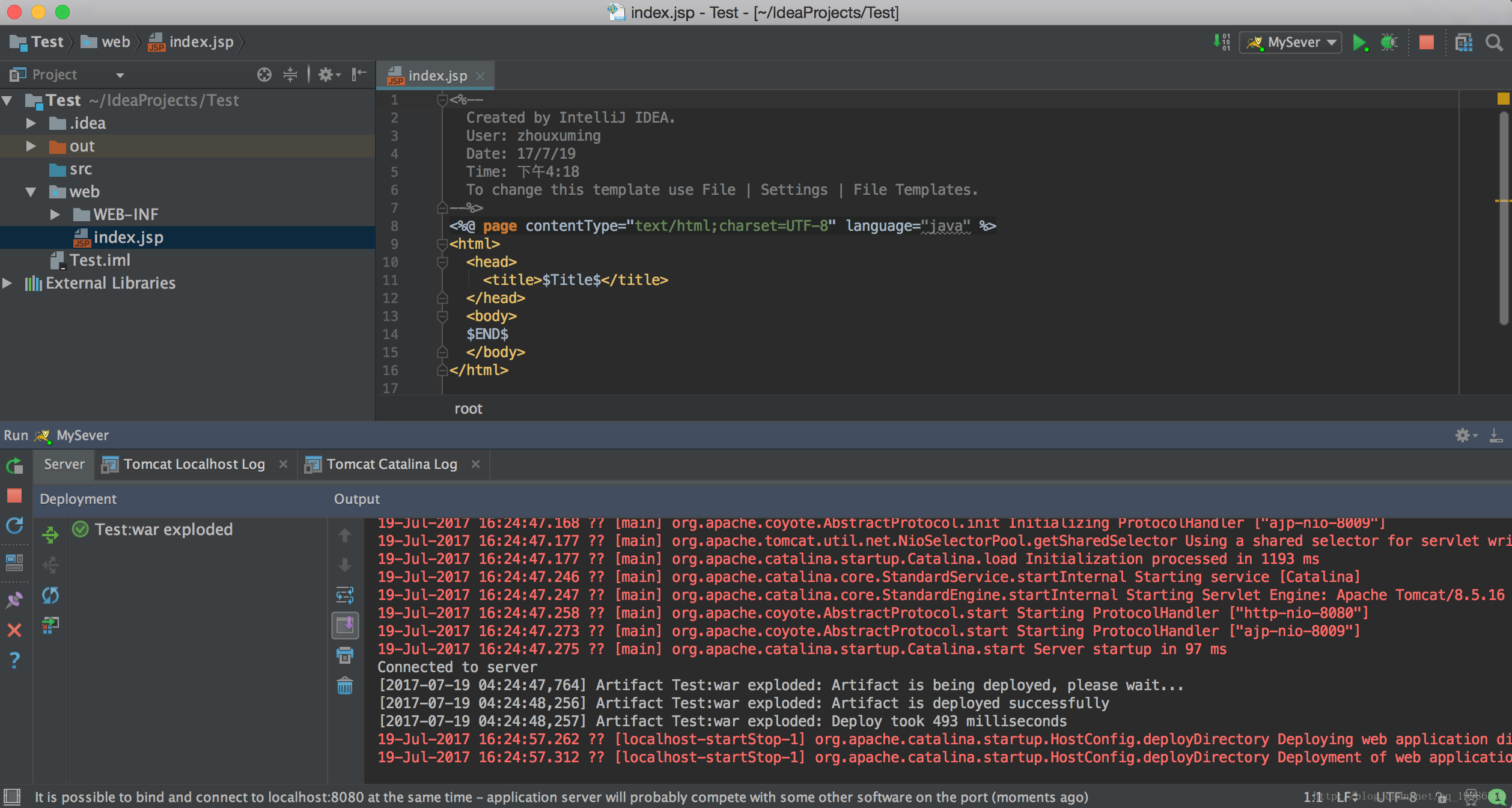This screenshot has height=808, width=1512.
Task: Switch to the Tomcat Localhost Log tab
Action: click(194, 464)
